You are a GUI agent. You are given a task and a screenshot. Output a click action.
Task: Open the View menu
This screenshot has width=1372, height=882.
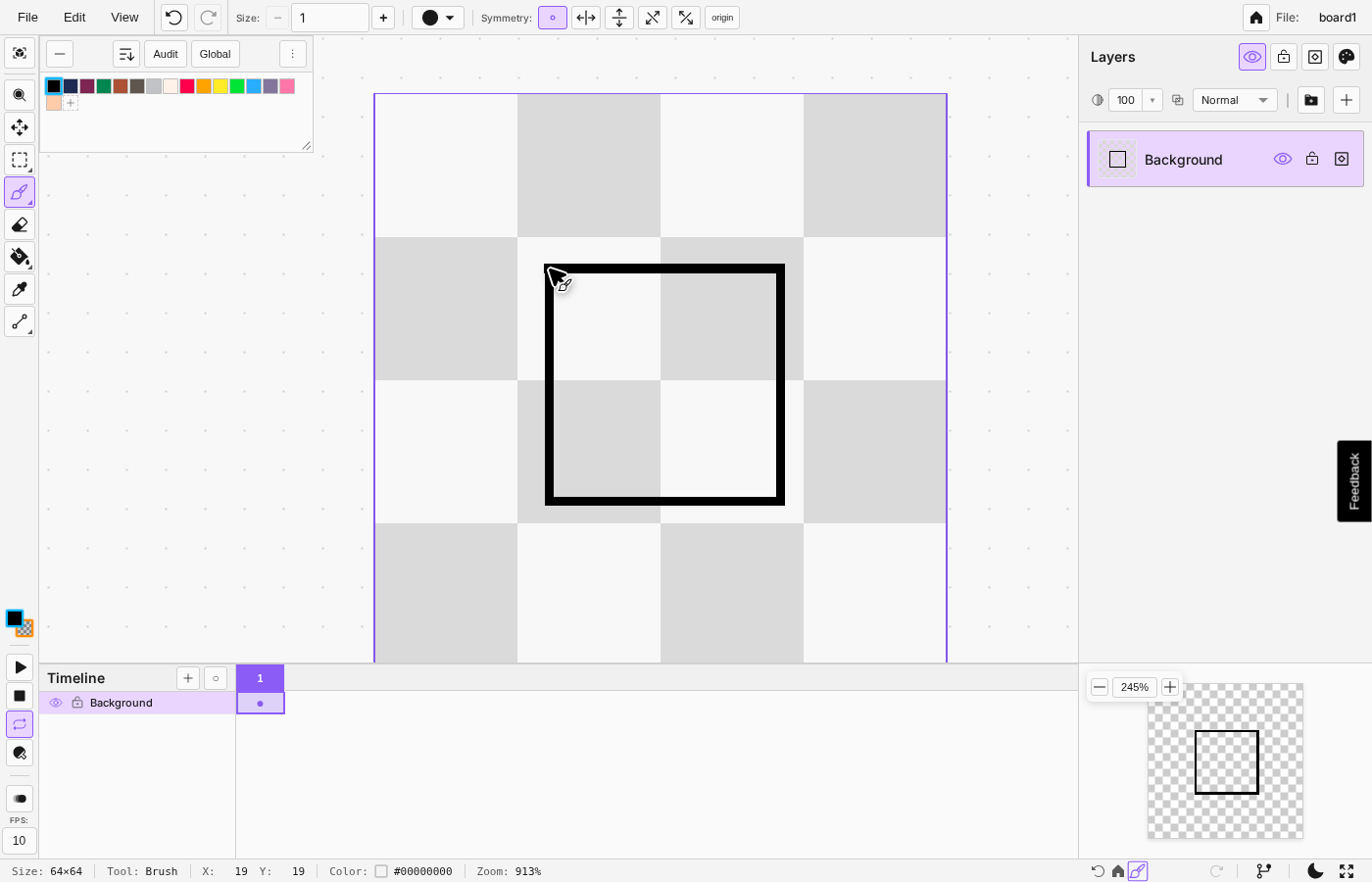click(x=124, y=18)
